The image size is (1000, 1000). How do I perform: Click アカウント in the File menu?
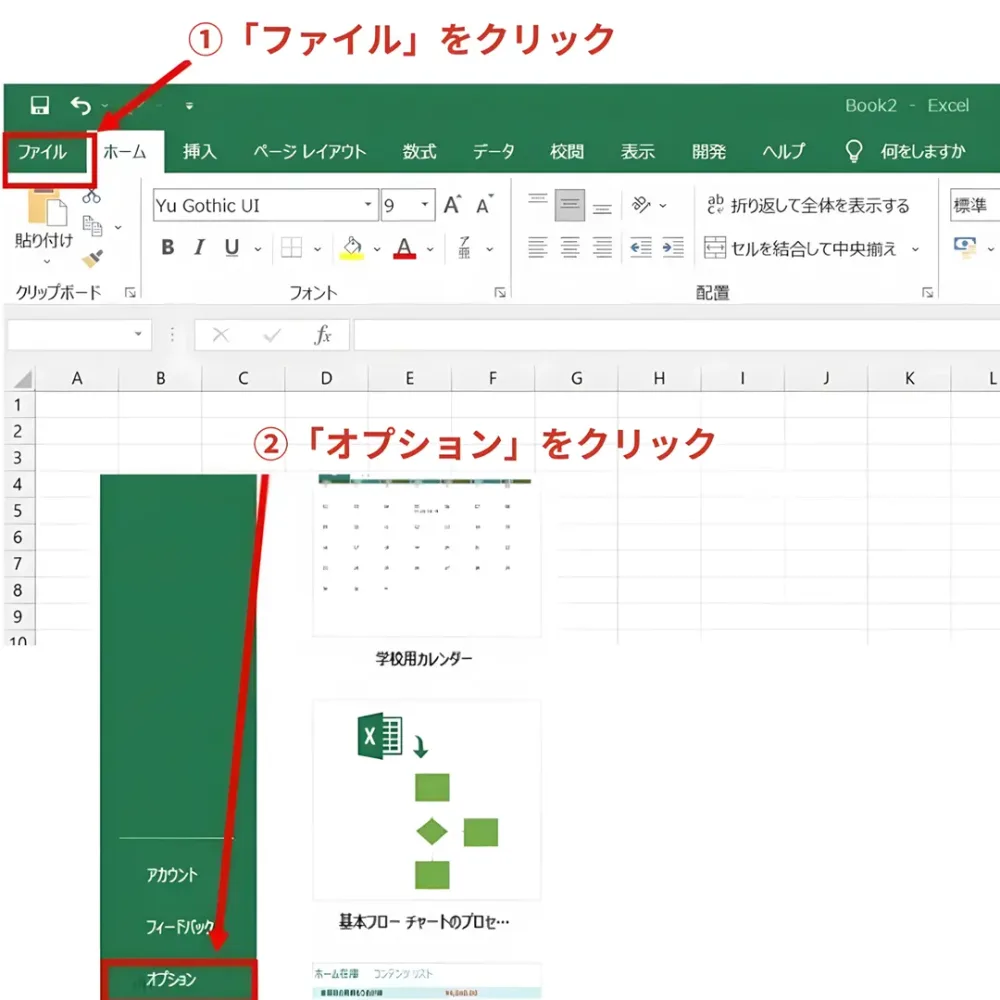172,875
